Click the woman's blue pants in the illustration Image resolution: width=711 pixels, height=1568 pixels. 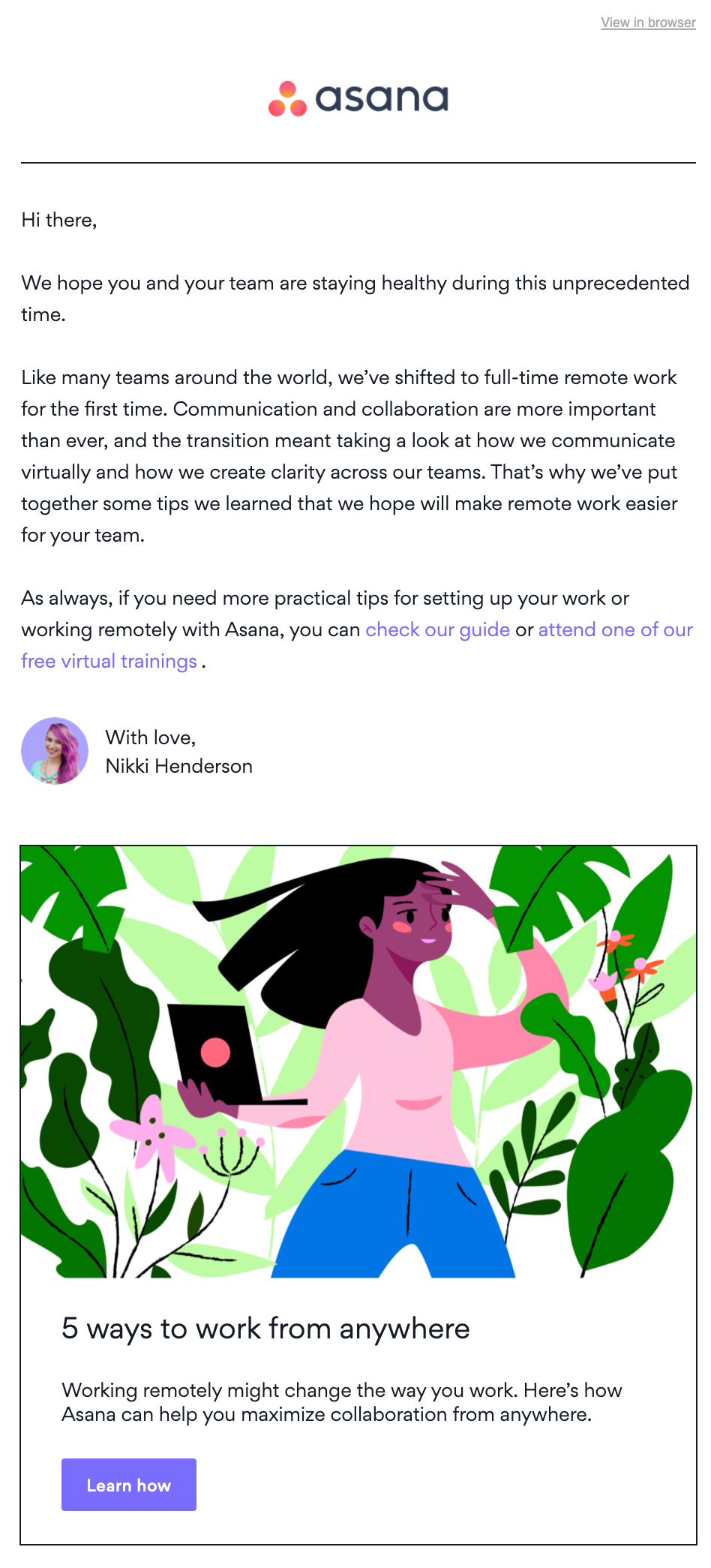coord(397,1215)
